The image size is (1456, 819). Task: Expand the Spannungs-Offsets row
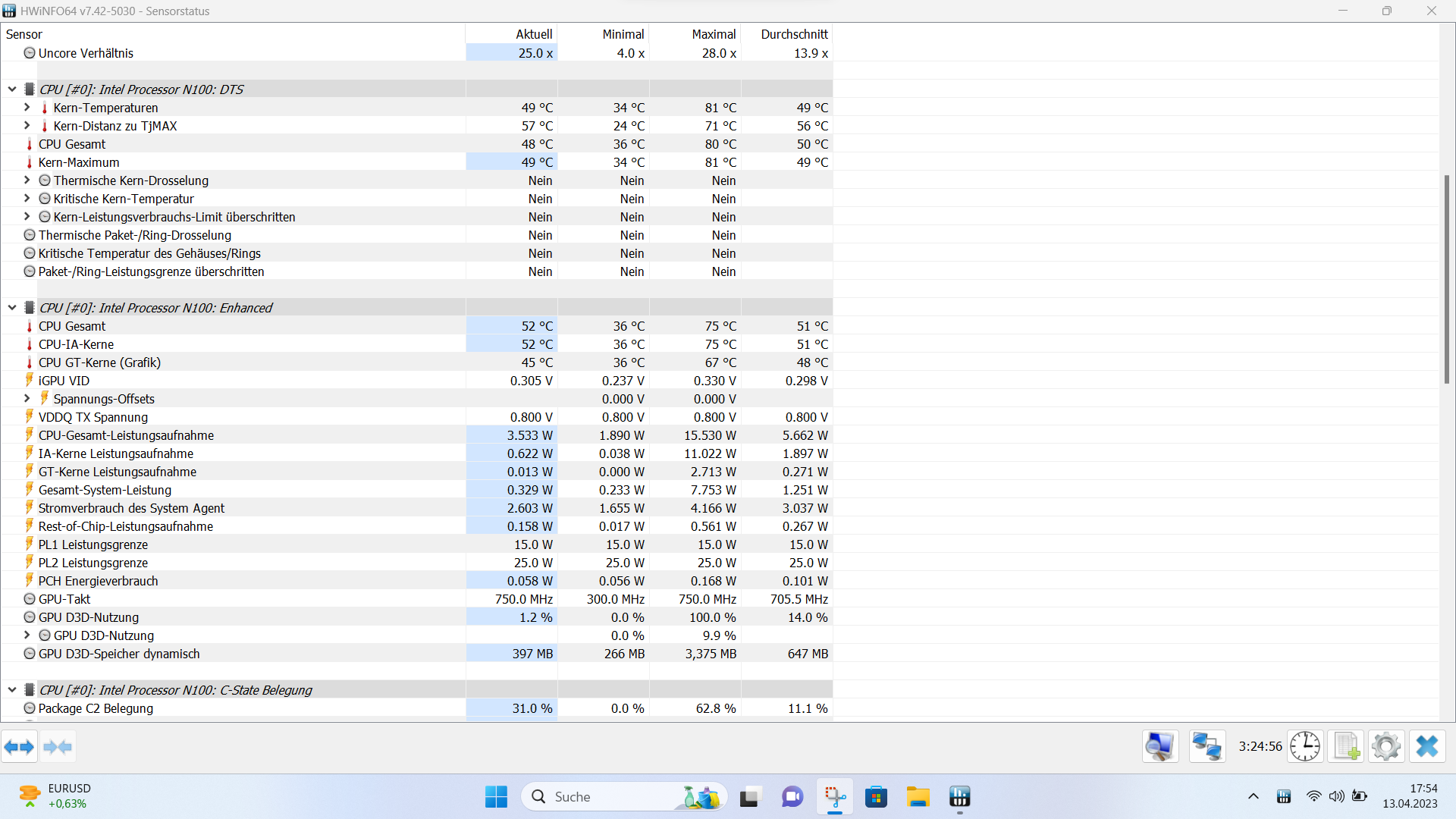tap(27, 399)
